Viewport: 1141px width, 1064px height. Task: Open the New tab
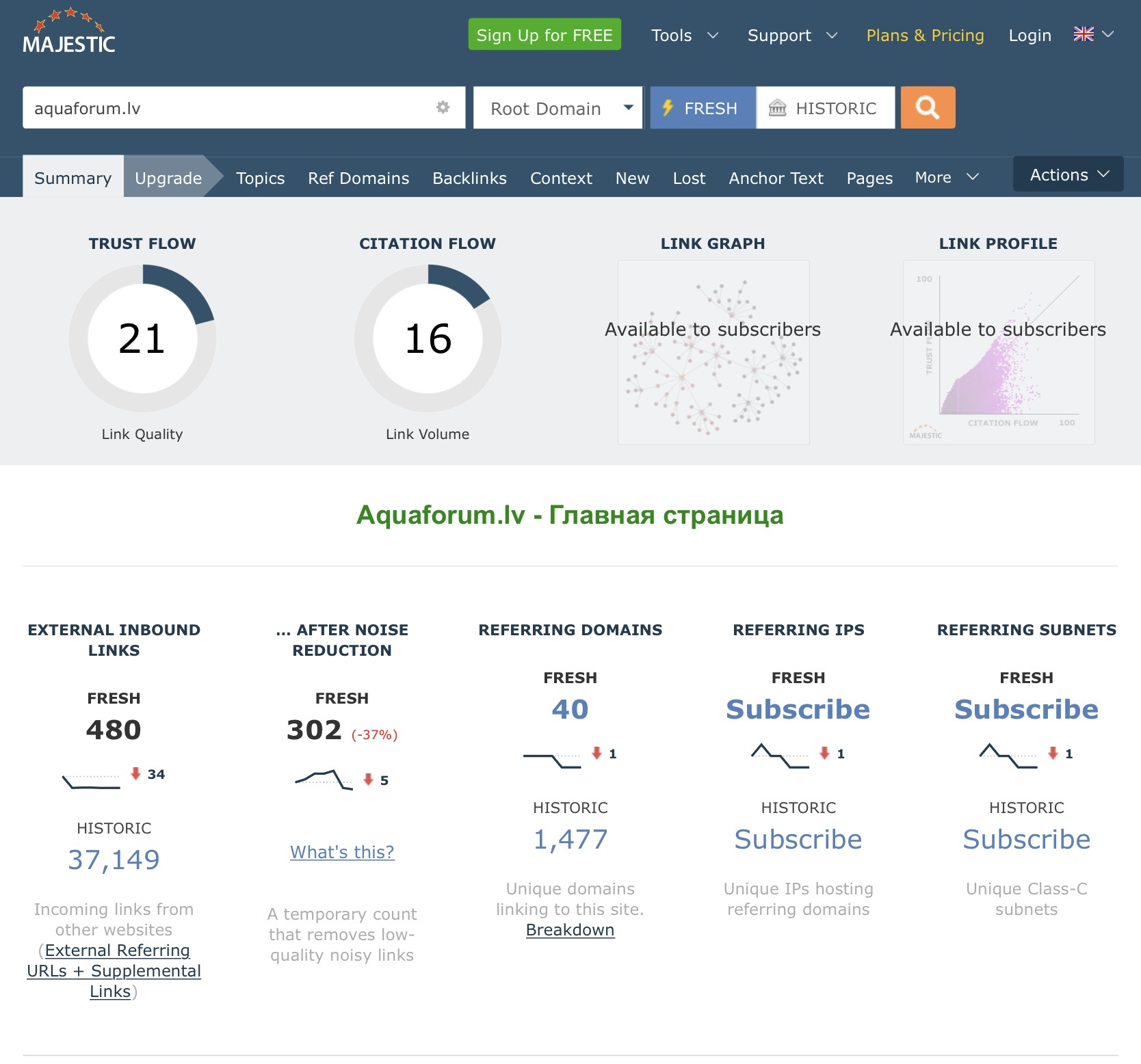(632, 178)
